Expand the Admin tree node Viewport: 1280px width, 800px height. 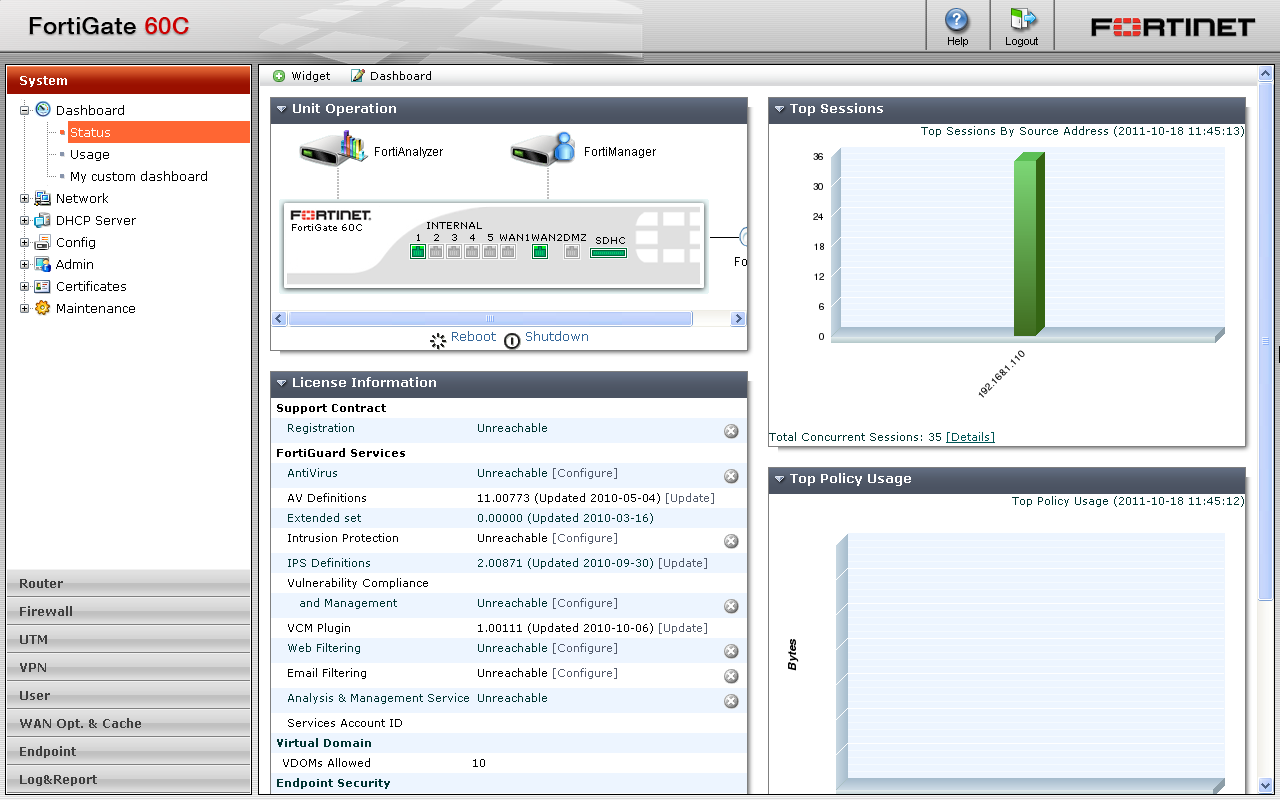[x=25, y=264]
